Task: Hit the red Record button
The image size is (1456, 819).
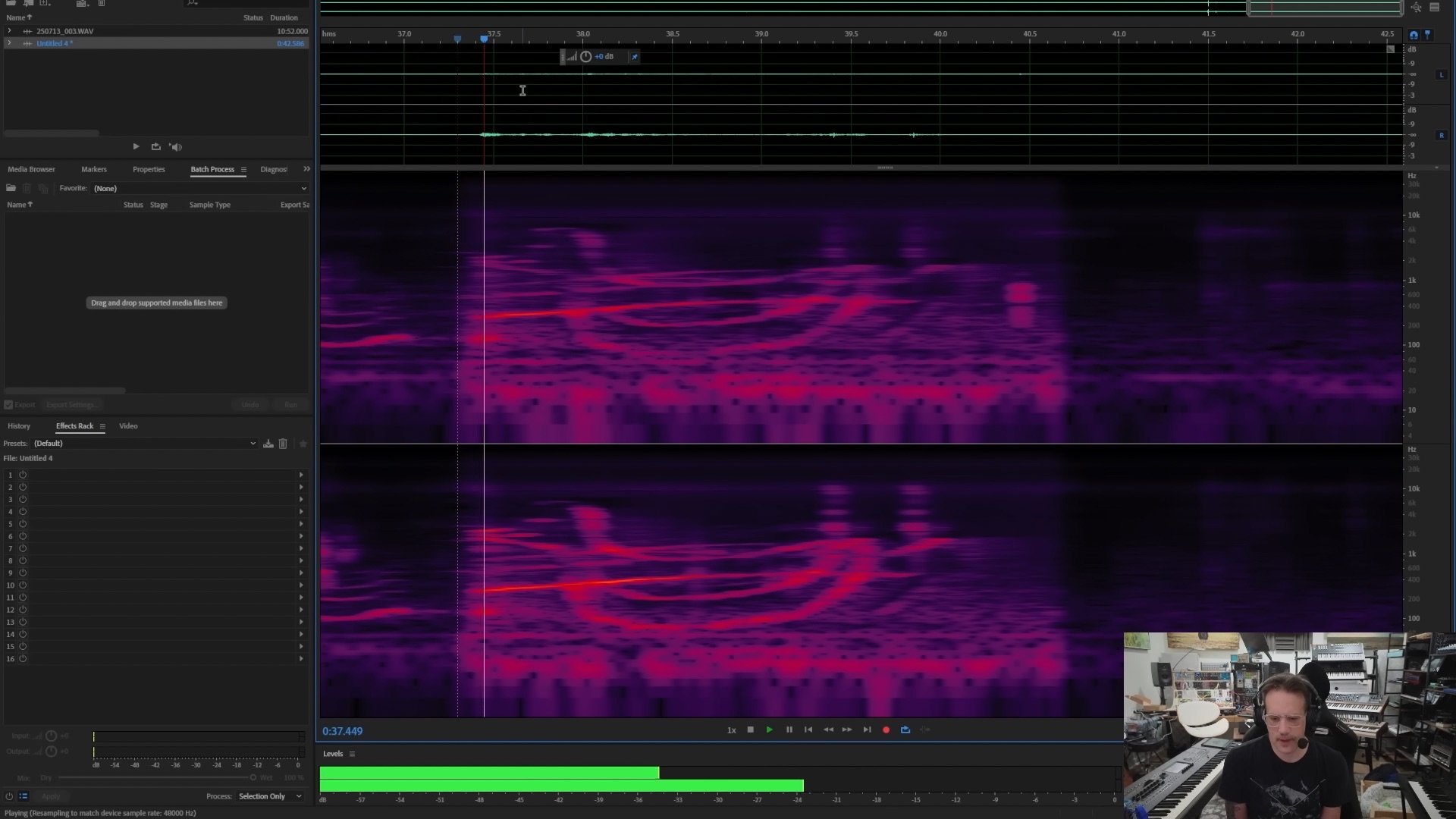Action: point(886,730)
